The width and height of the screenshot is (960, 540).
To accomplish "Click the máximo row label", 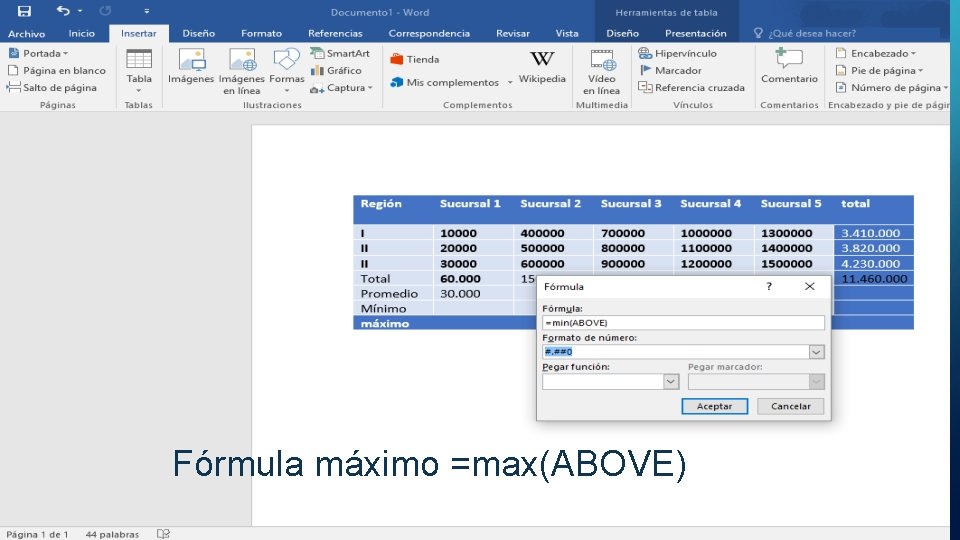I will coord(384,323).
